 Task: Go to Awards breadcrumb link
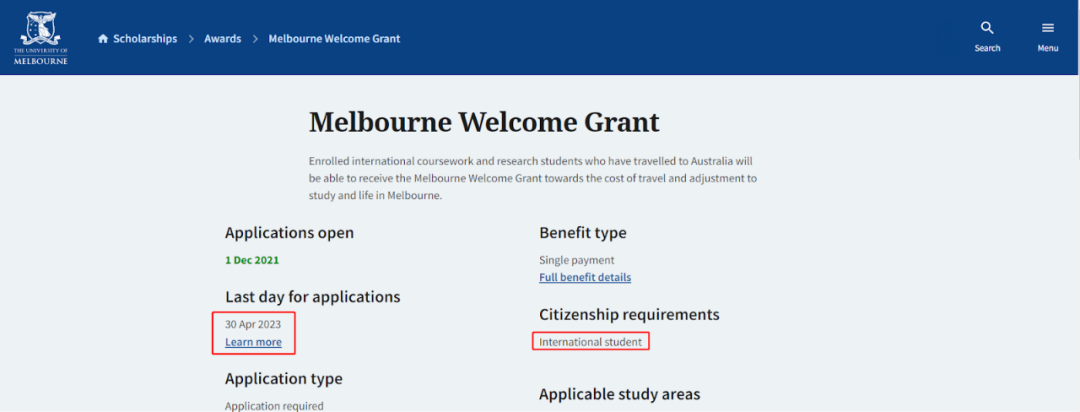click(x=222, y=39)
